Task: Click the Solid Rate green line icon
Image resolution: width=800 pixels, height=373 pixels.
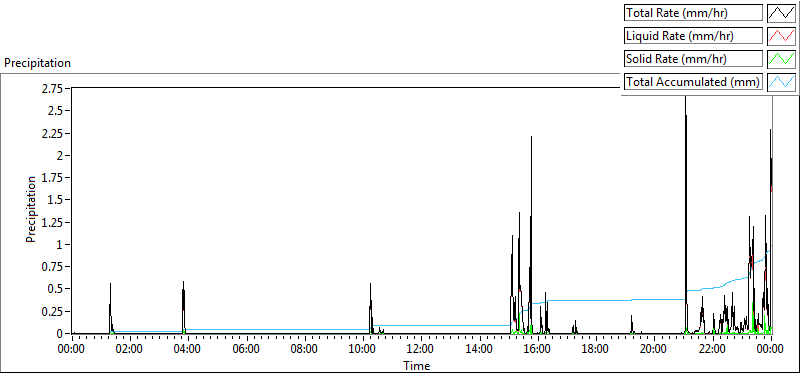Action: [x=781, y=59]
